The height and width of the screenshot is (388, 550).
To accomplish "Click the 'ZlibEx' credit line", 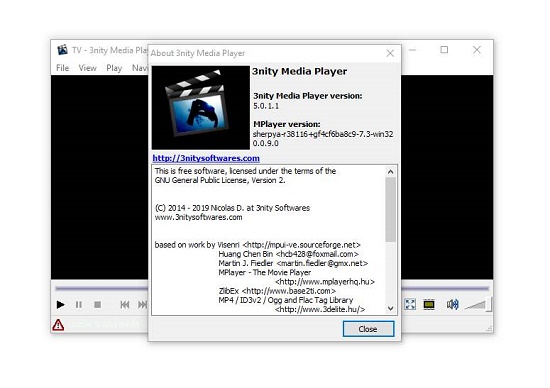I will [x=277, y=291].
